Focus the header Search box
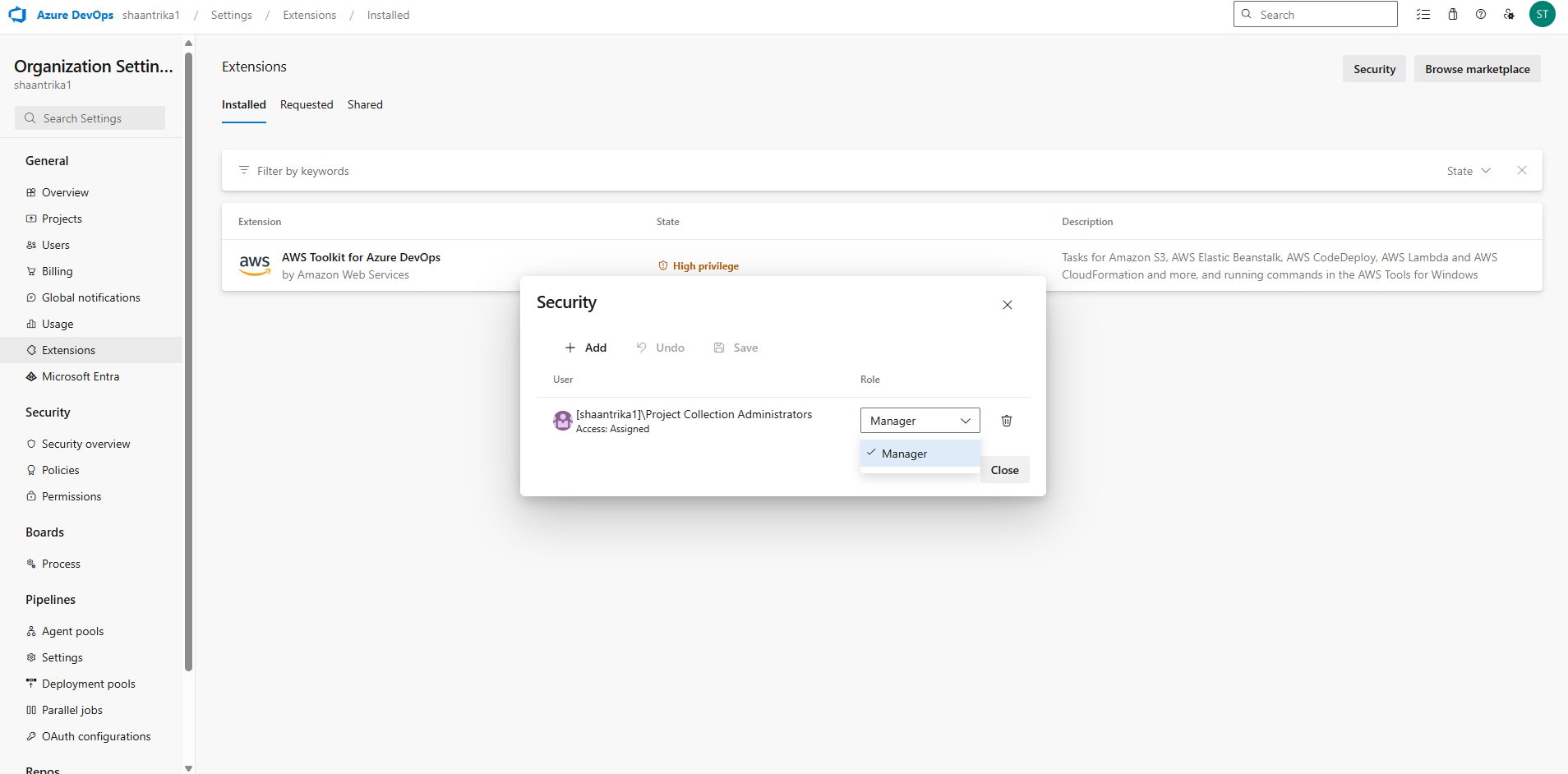Screen dimensions: 1568x774 [1316, 14]
